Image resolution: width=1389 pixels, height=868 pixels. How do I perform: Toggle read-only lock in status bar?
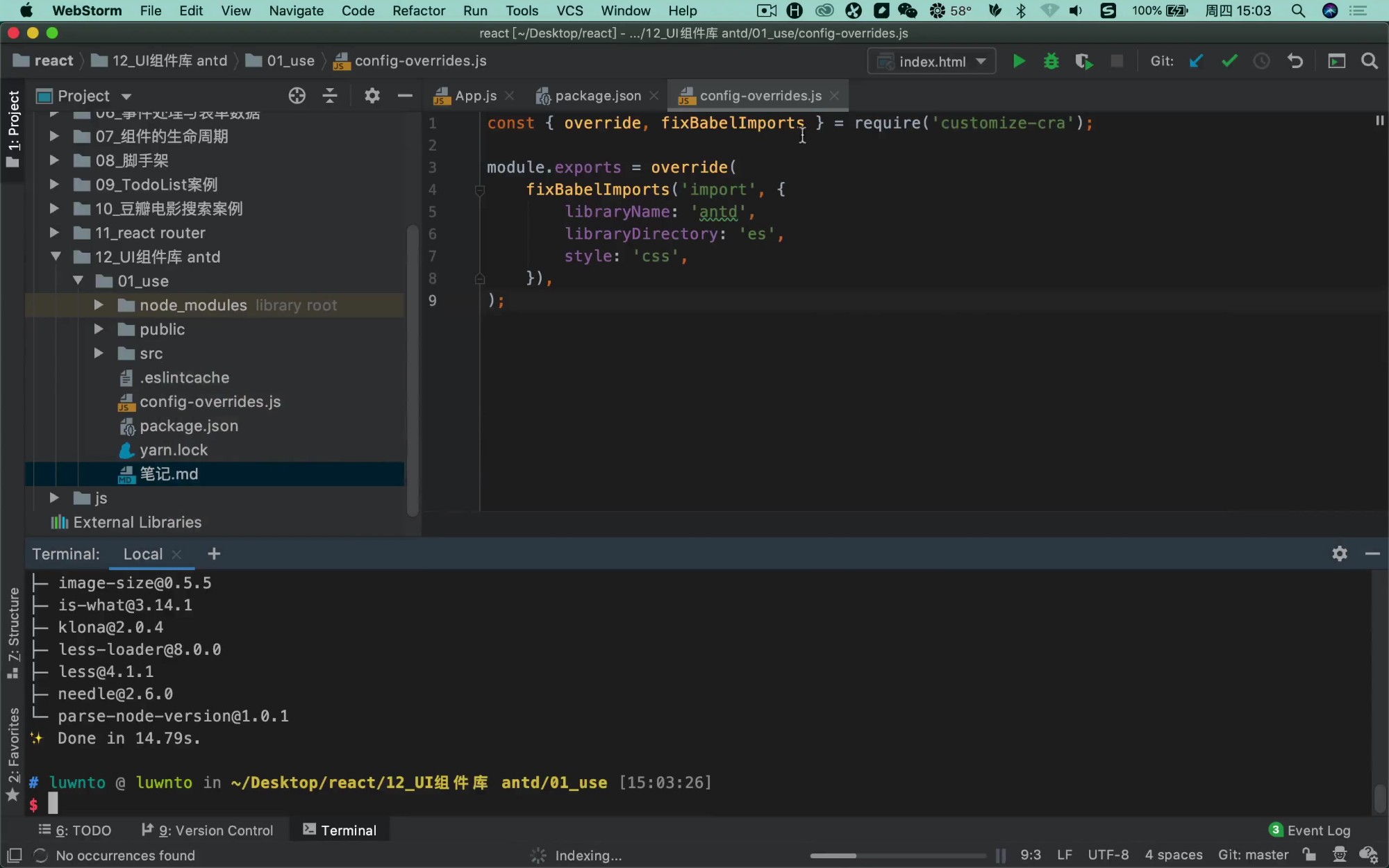point(1309,855)
